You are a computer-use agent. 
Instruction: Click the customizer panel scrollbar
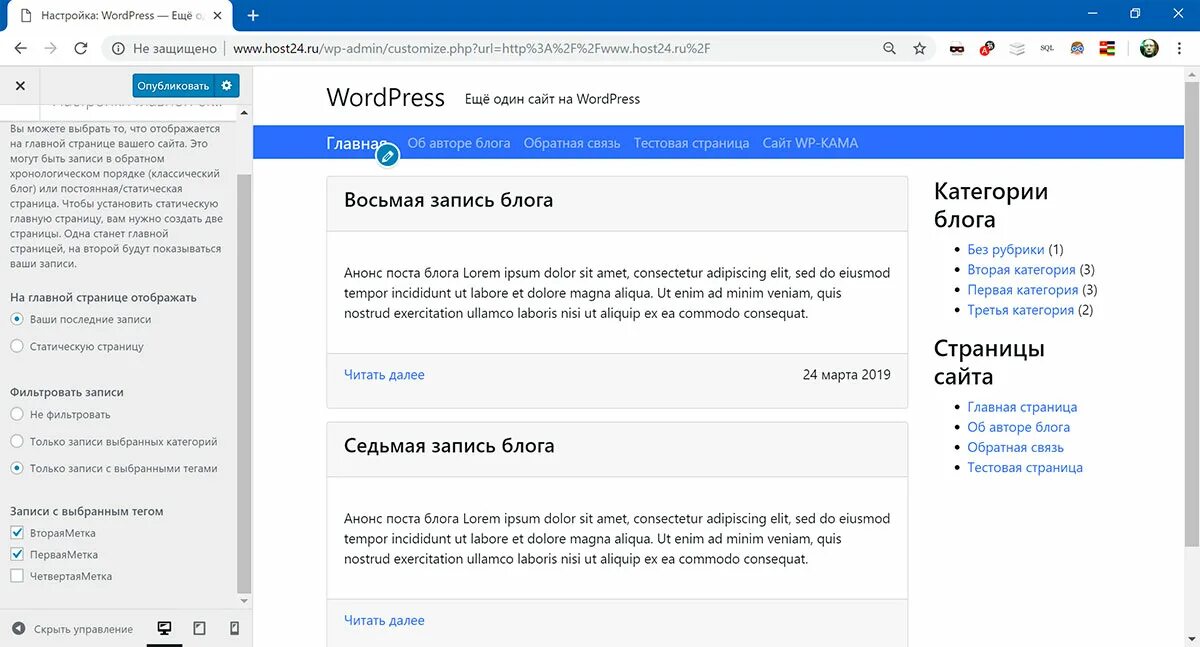(244, 382)
